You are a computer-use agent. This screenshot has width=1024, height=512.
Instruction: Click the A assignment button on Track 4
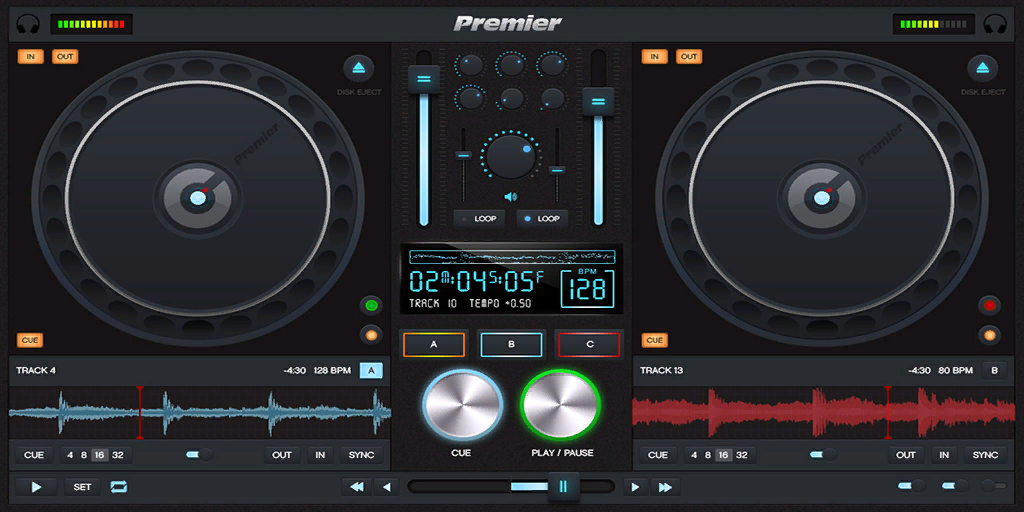(x=372, y=370)
